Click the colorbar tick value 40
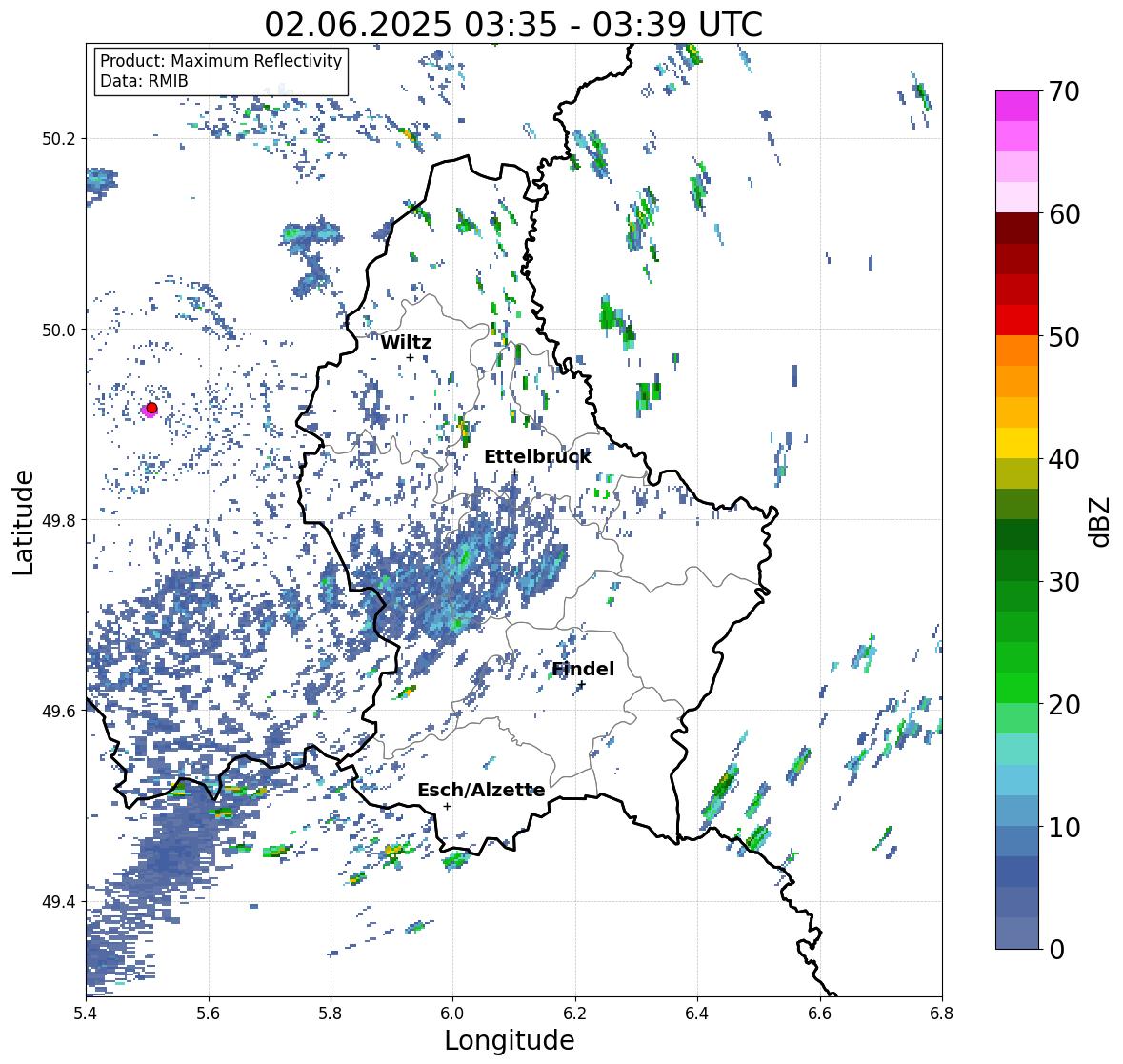Screen dimensions: 1123x1064 tap(1064, 459)
